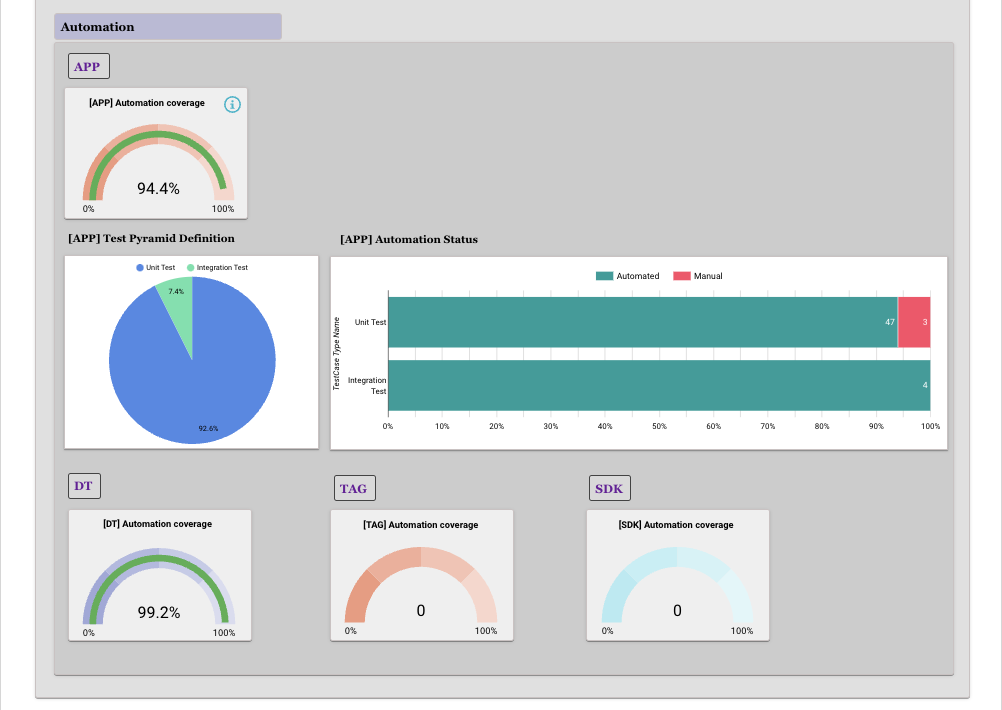
Task: Click the [APP] Test Pyramid Definition title
Action: (149, 238)
